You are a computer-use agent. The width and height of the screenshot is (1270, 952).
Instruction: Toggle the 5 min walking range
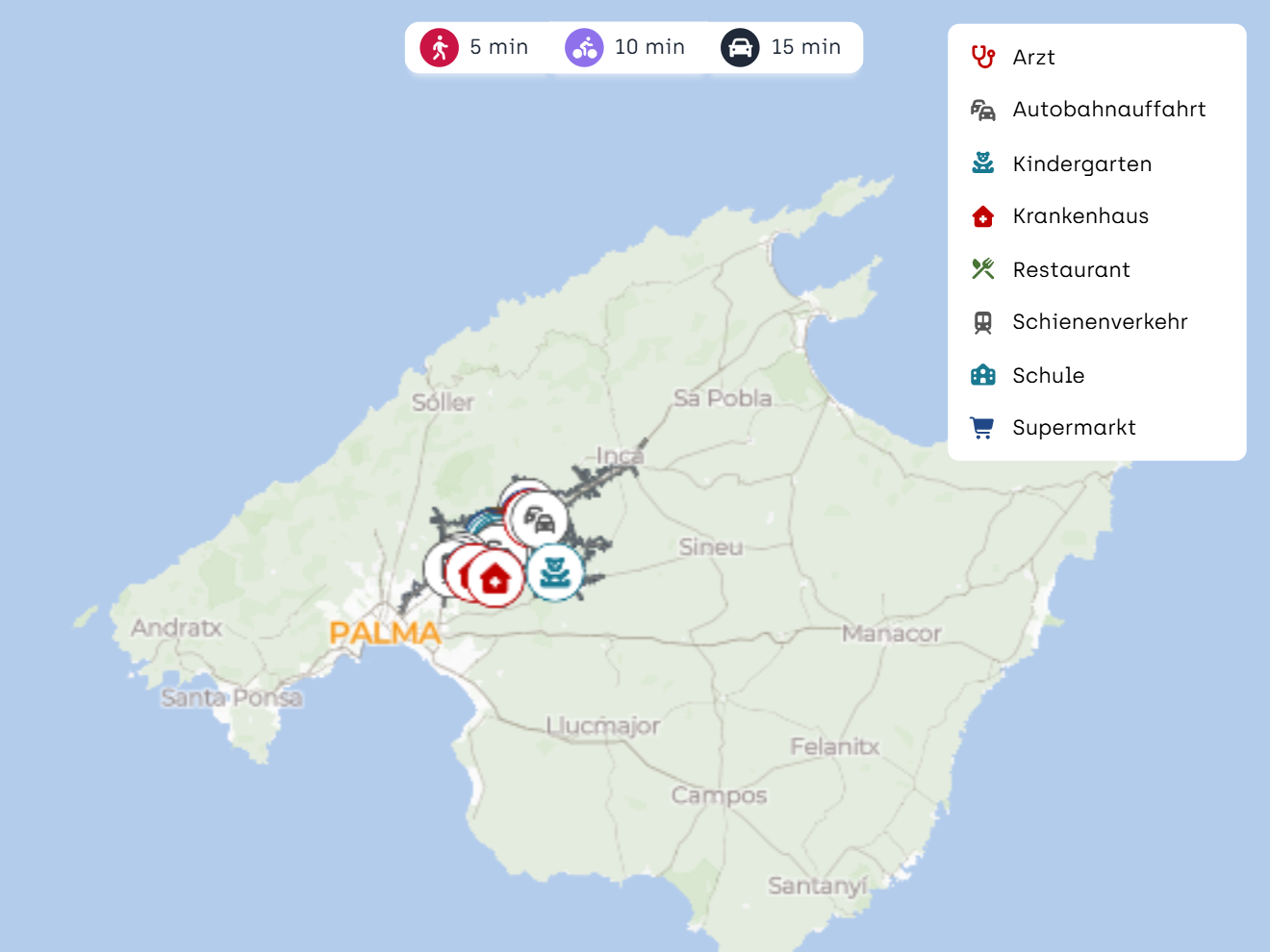(475, 47)
